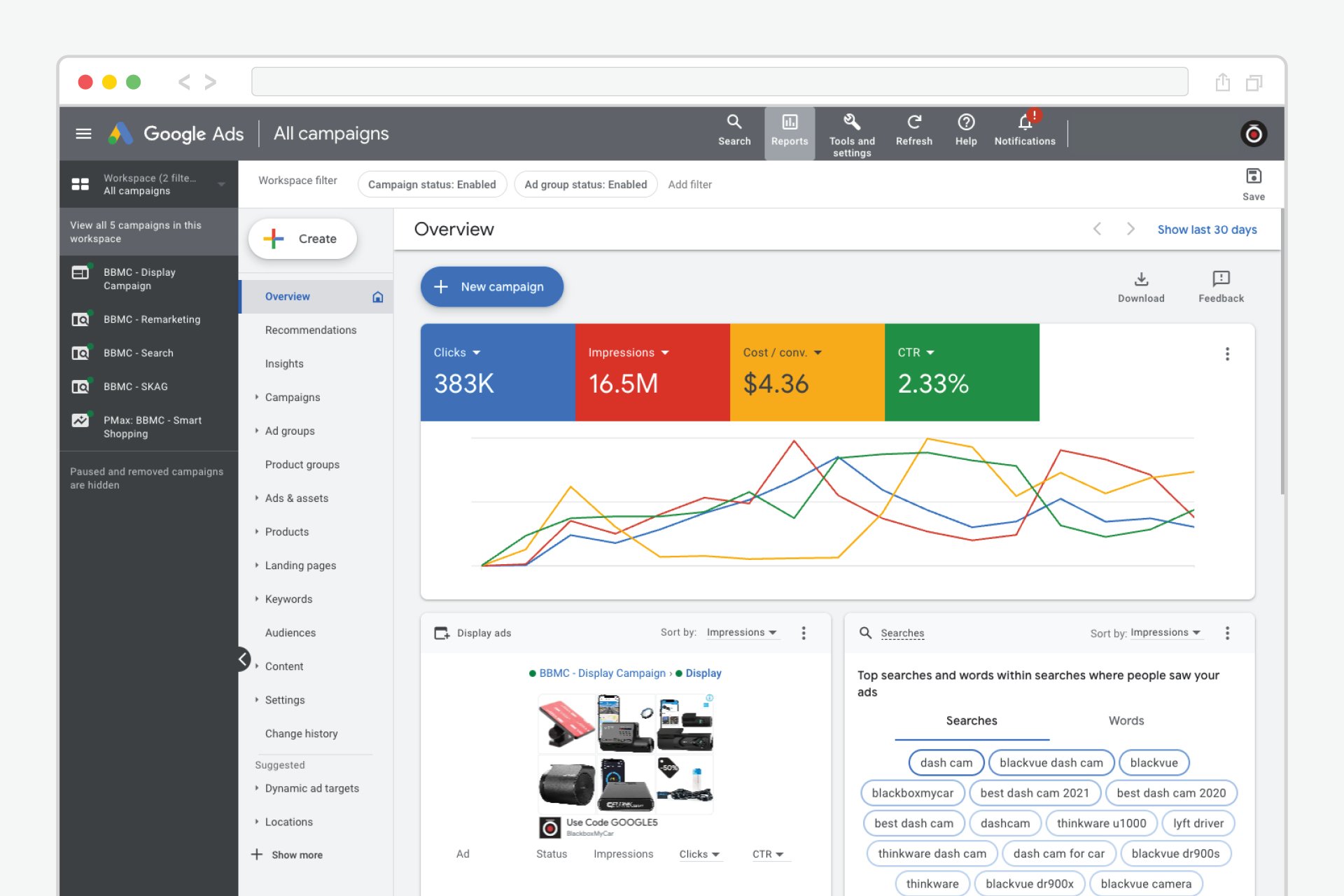The width and height of the screenshot is (1344, 896).
Task: Open the CTR metric dropdown
Action: 916,352
